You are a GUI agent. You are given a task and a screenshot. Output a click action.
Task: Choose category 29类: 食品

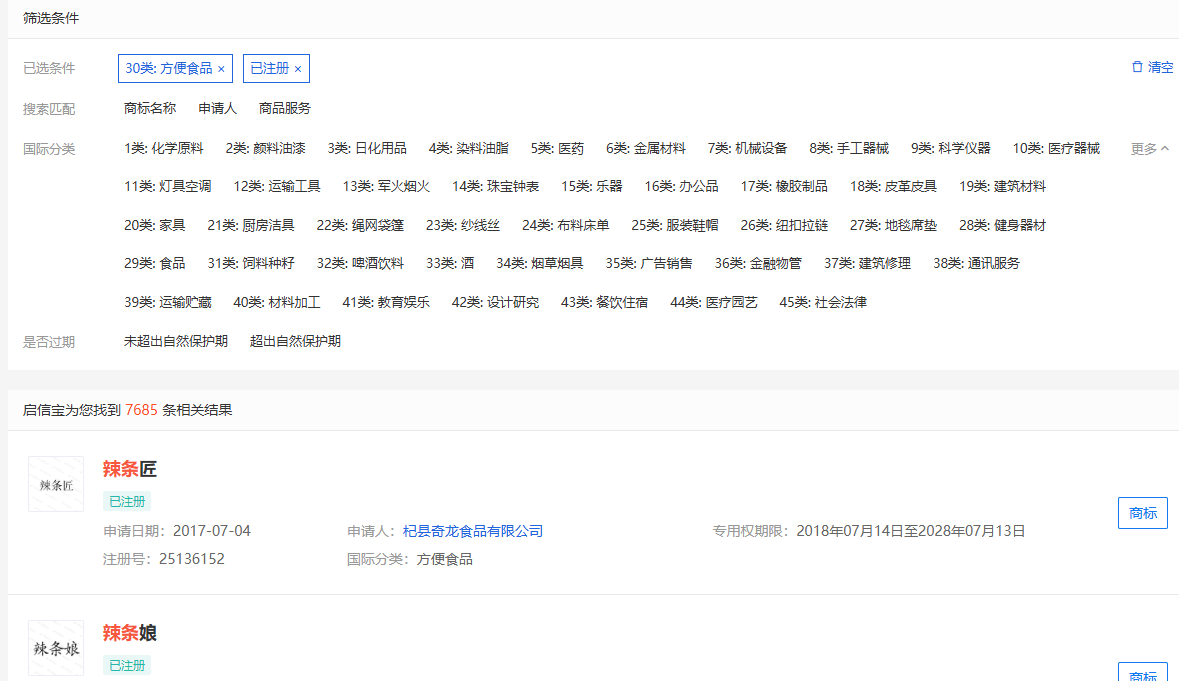click(x=155, y=264)
